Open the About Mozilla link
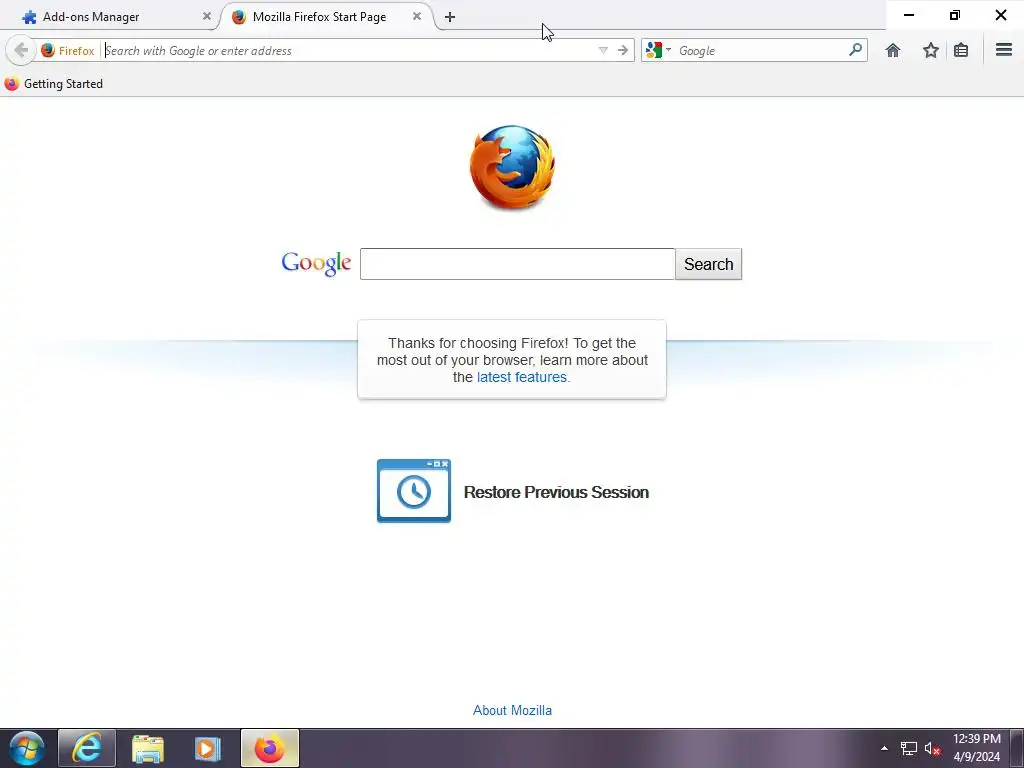The image size is (1024, 768). coord(512,711)
